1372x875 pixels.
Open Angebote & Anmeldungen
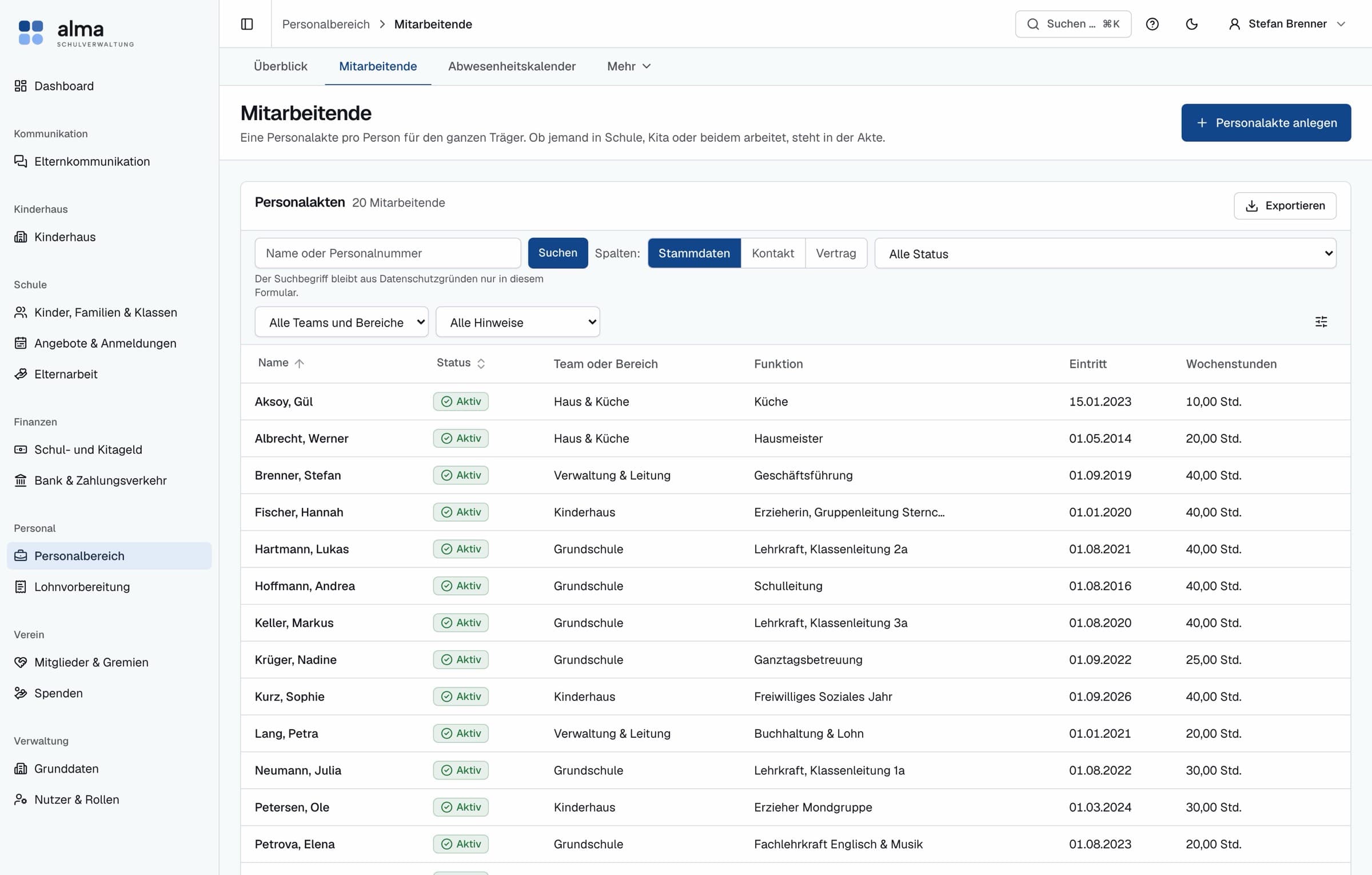pos(109,343)
